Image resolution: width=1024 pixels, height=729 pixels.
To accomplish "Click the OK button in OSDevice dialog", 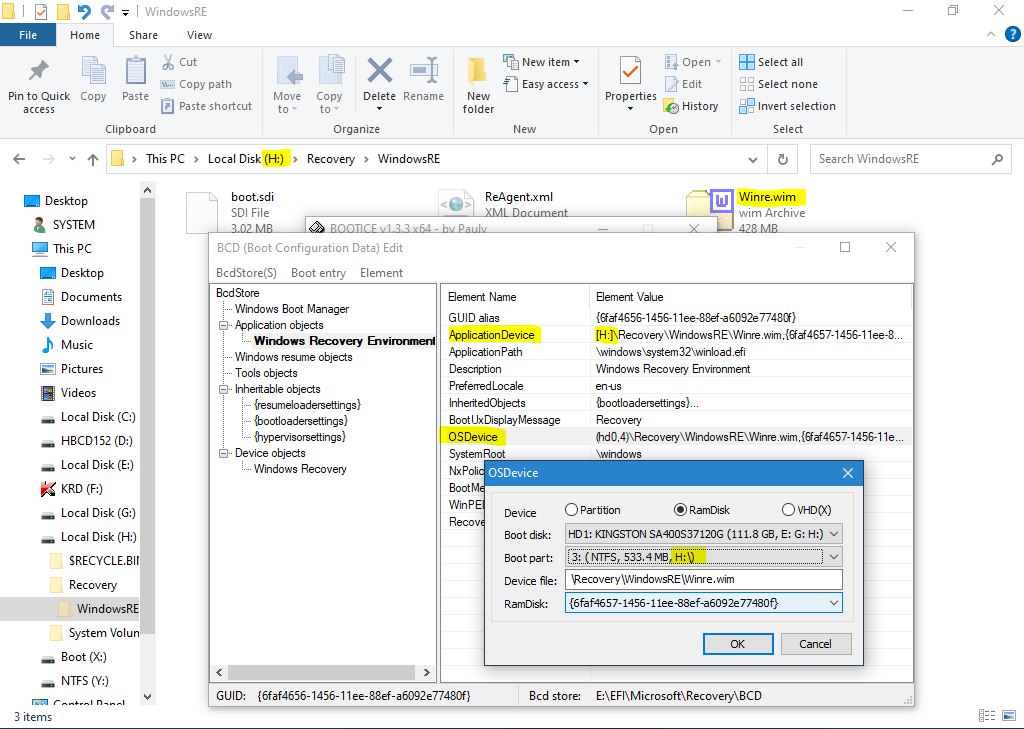I will (x=737, y=644).
